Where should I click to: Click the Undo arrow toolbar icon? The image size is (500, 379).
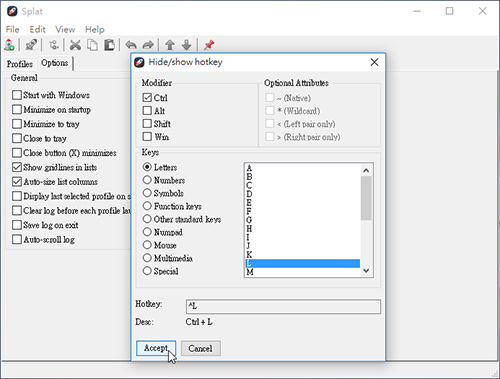point(131,45)
